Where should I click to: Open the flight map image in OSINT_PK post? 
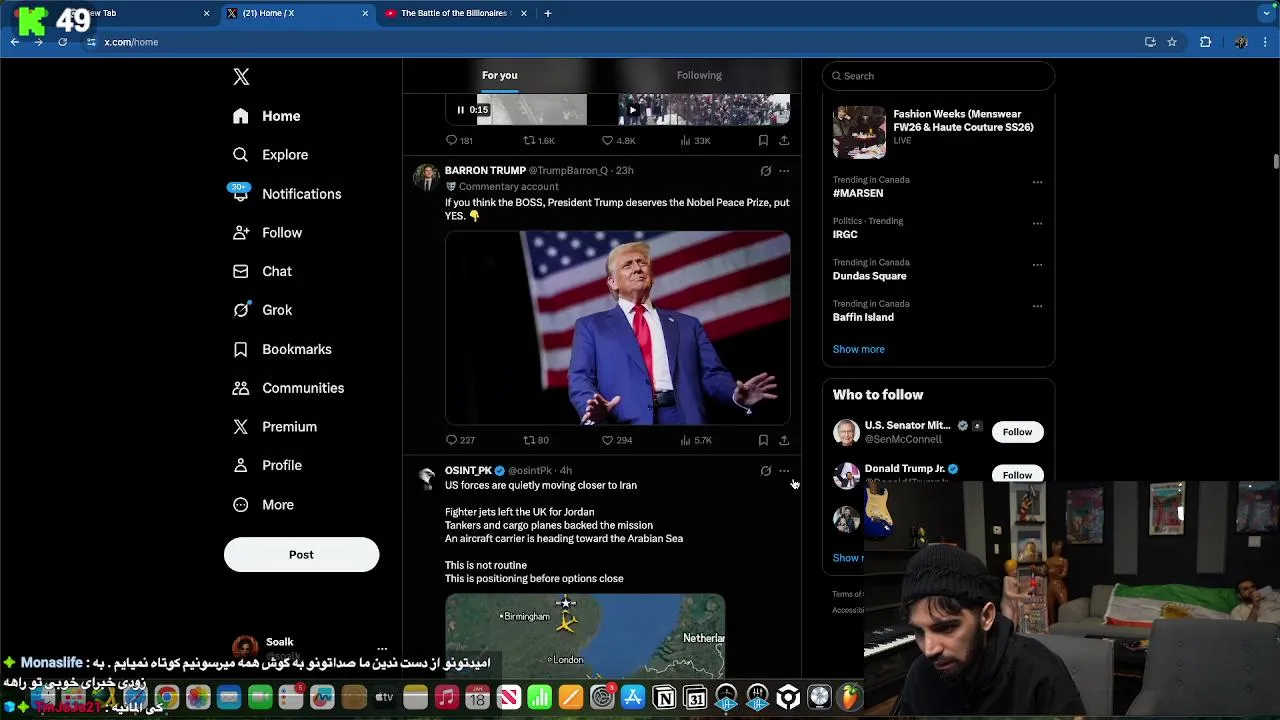tap(585, 635)
